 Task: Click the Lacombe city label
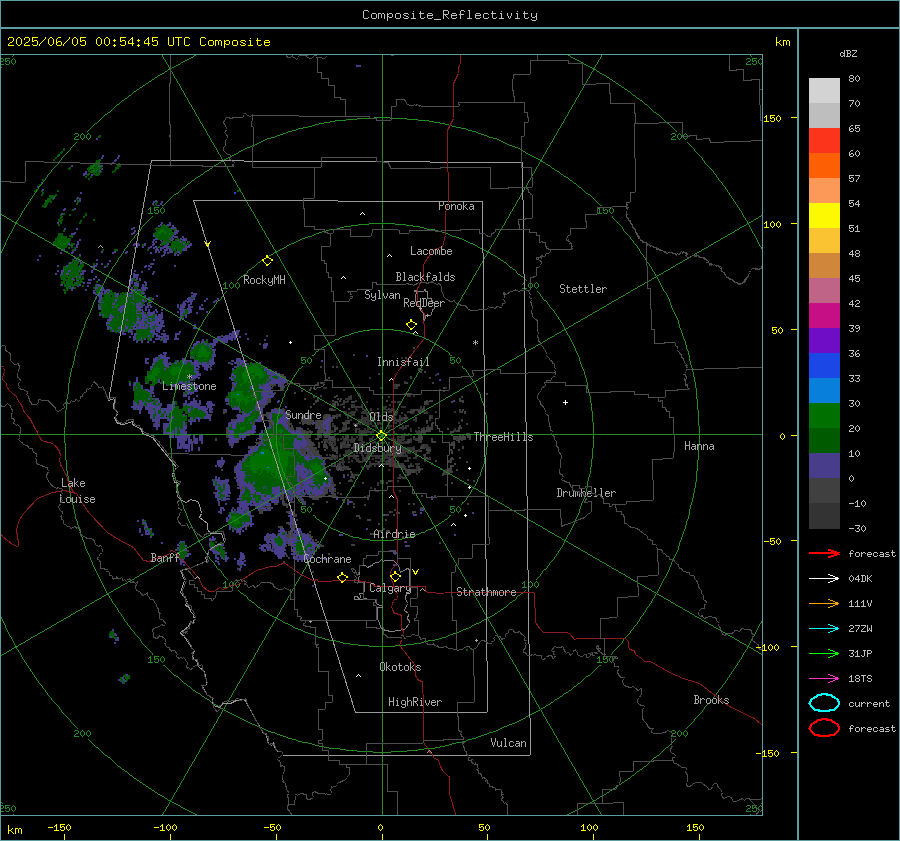430,251
